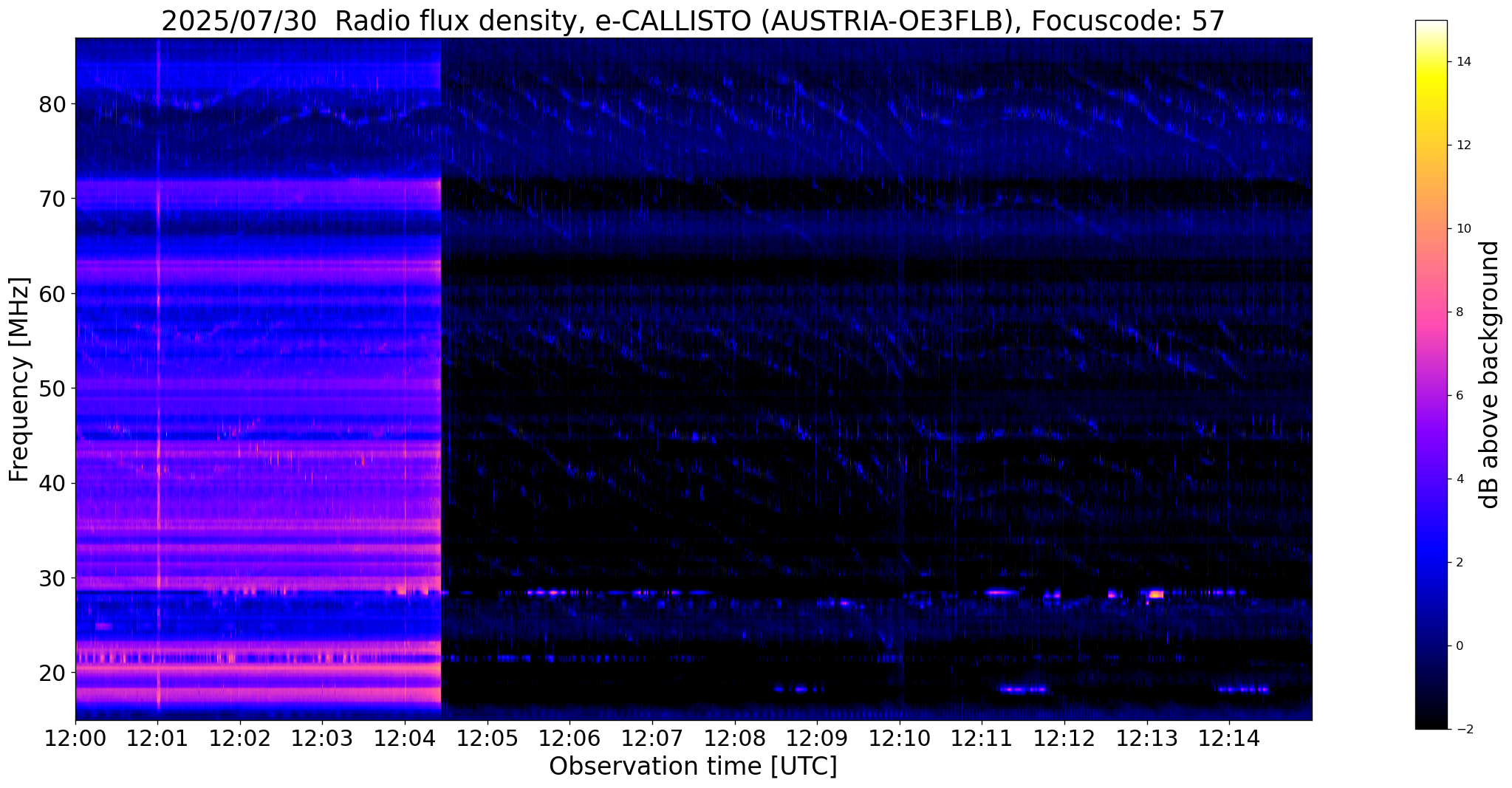Click the 12:10 time tick label
Screen dimensions: 1512x788
coord(899,739)
